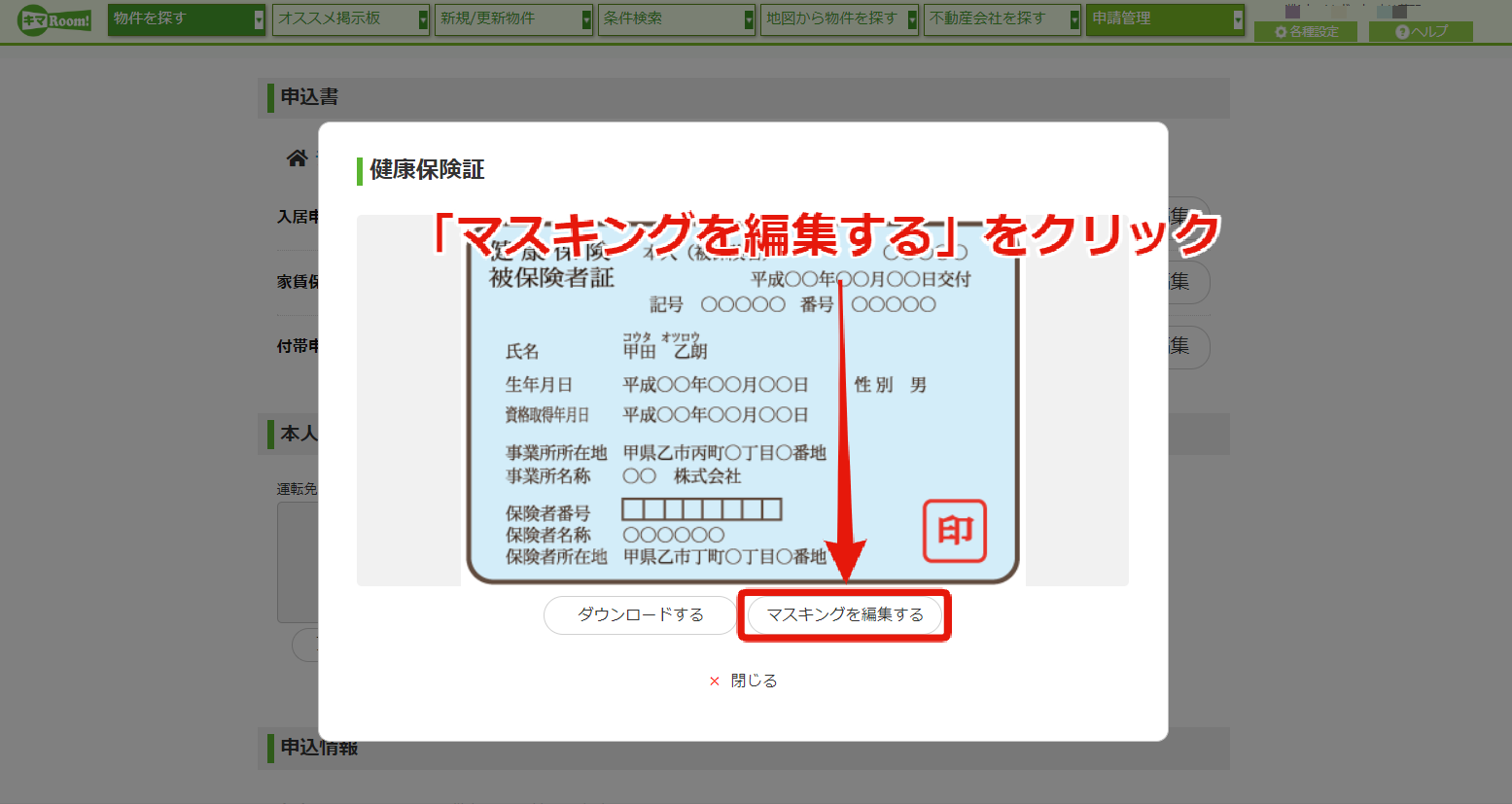Open the 不動産会社を探す menu
Screen dimensions: 1512x804
(1002, 19)
